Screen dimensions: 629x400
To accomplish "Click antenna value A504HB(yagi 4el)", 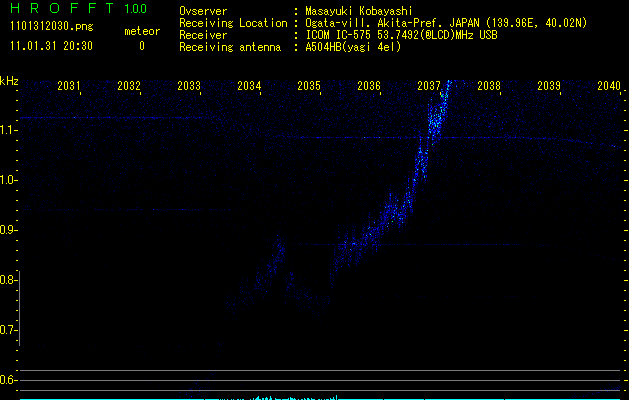I will [x=353, y=47].
